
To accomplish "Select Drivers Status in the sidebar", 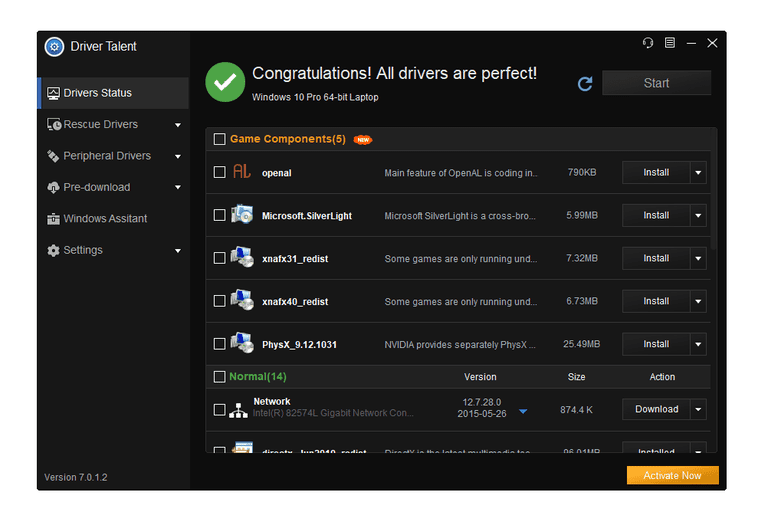I will coord(97,93).
